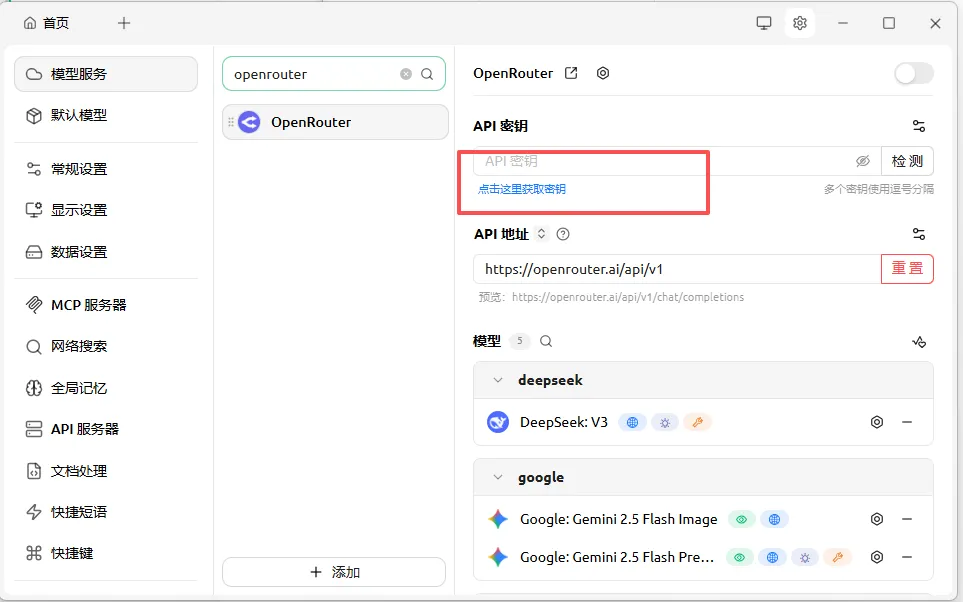Open API 地址 custom settings icon
Screen dimensions: 963x602
[919, 234]
